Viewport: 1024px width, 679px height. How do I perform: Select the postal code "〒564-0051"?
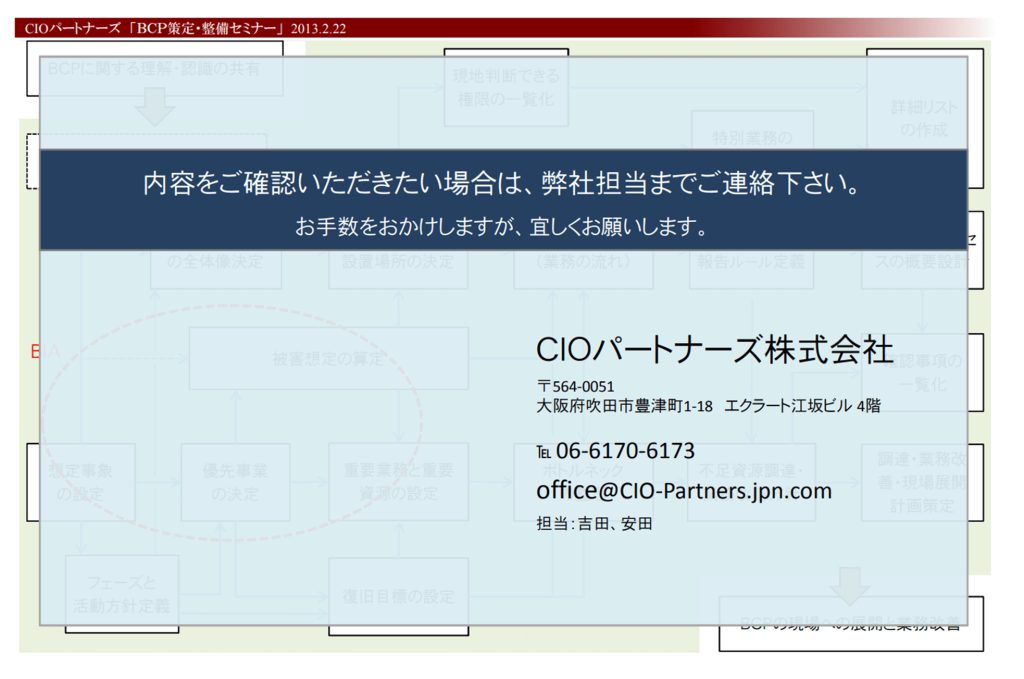575,387
